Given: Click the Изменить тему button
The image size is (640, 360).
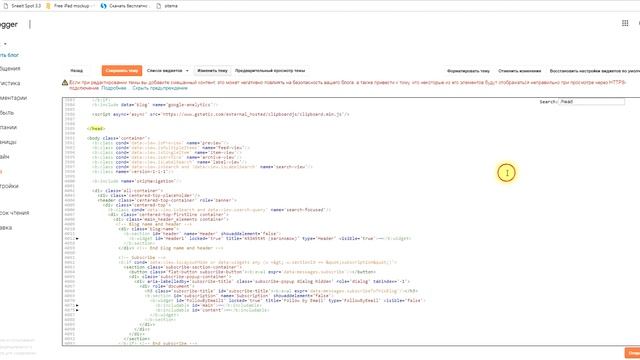Looking at the screenshot, I should (x=212, y=71).
